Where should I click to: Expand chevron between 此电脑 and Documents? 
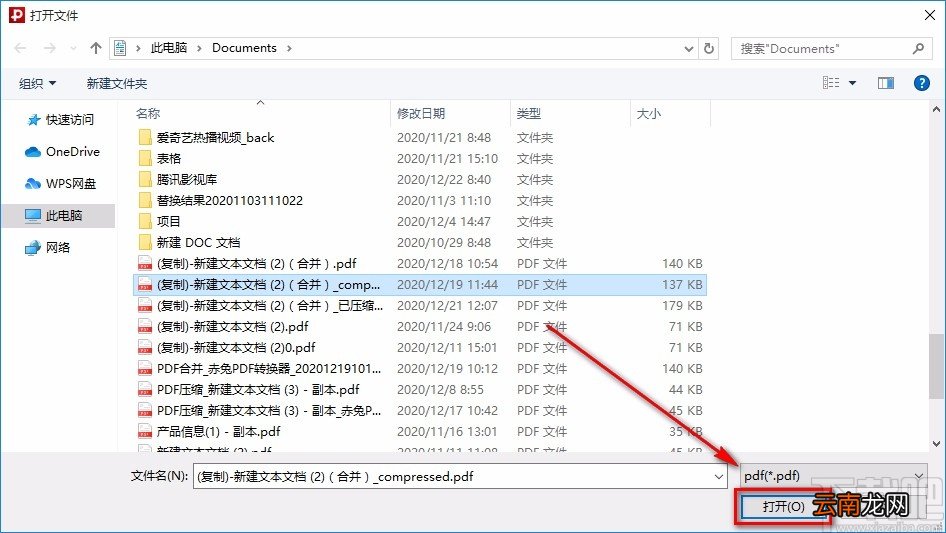point(199,48)
